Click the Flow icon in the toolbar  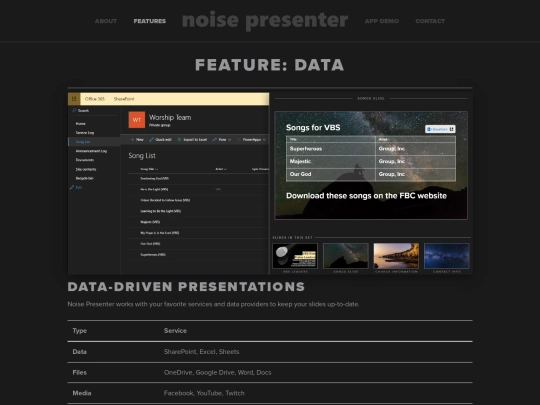point(215,139)
